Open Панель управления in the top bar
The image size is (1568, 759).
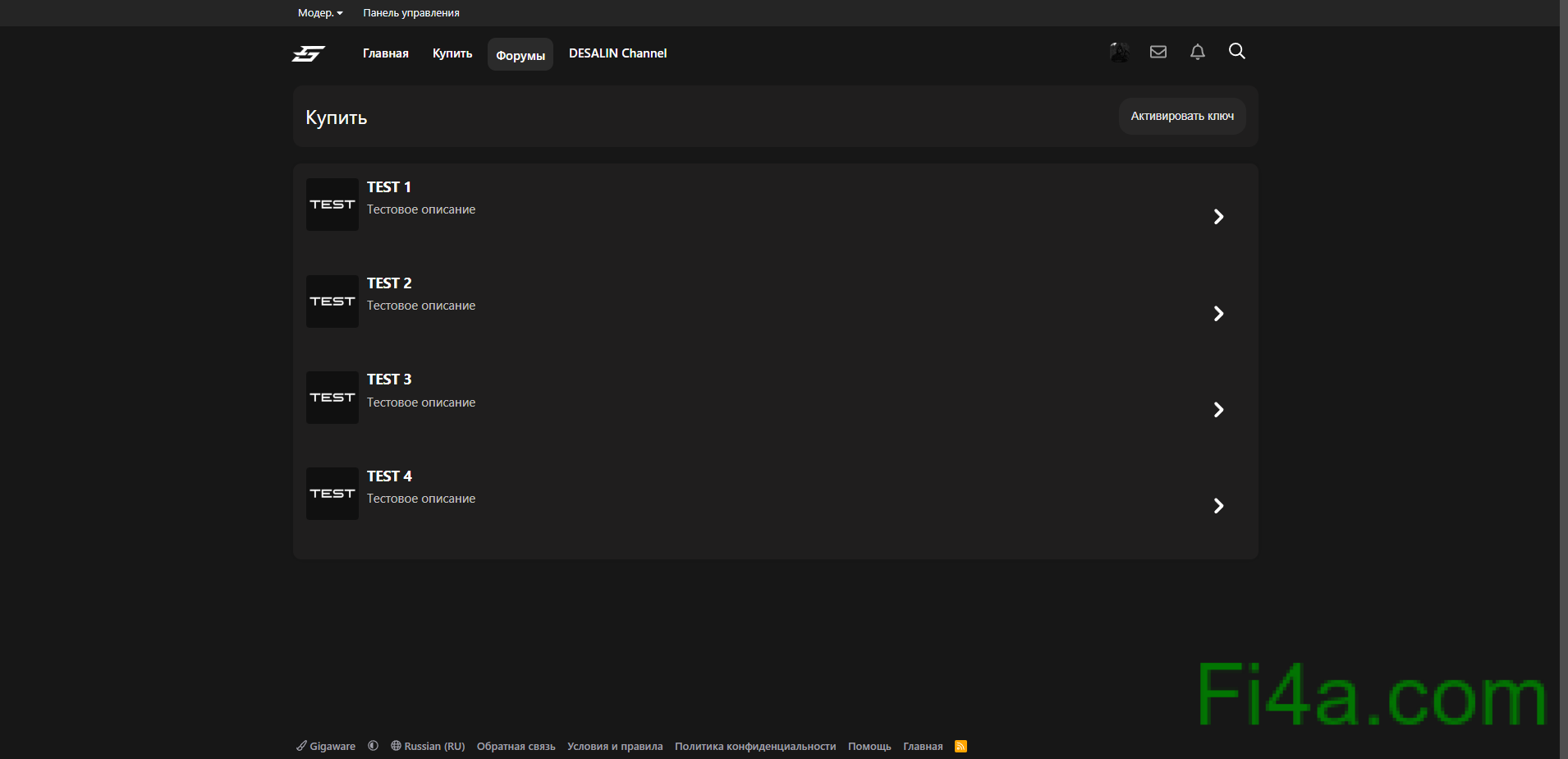click(x=411, y=13)
